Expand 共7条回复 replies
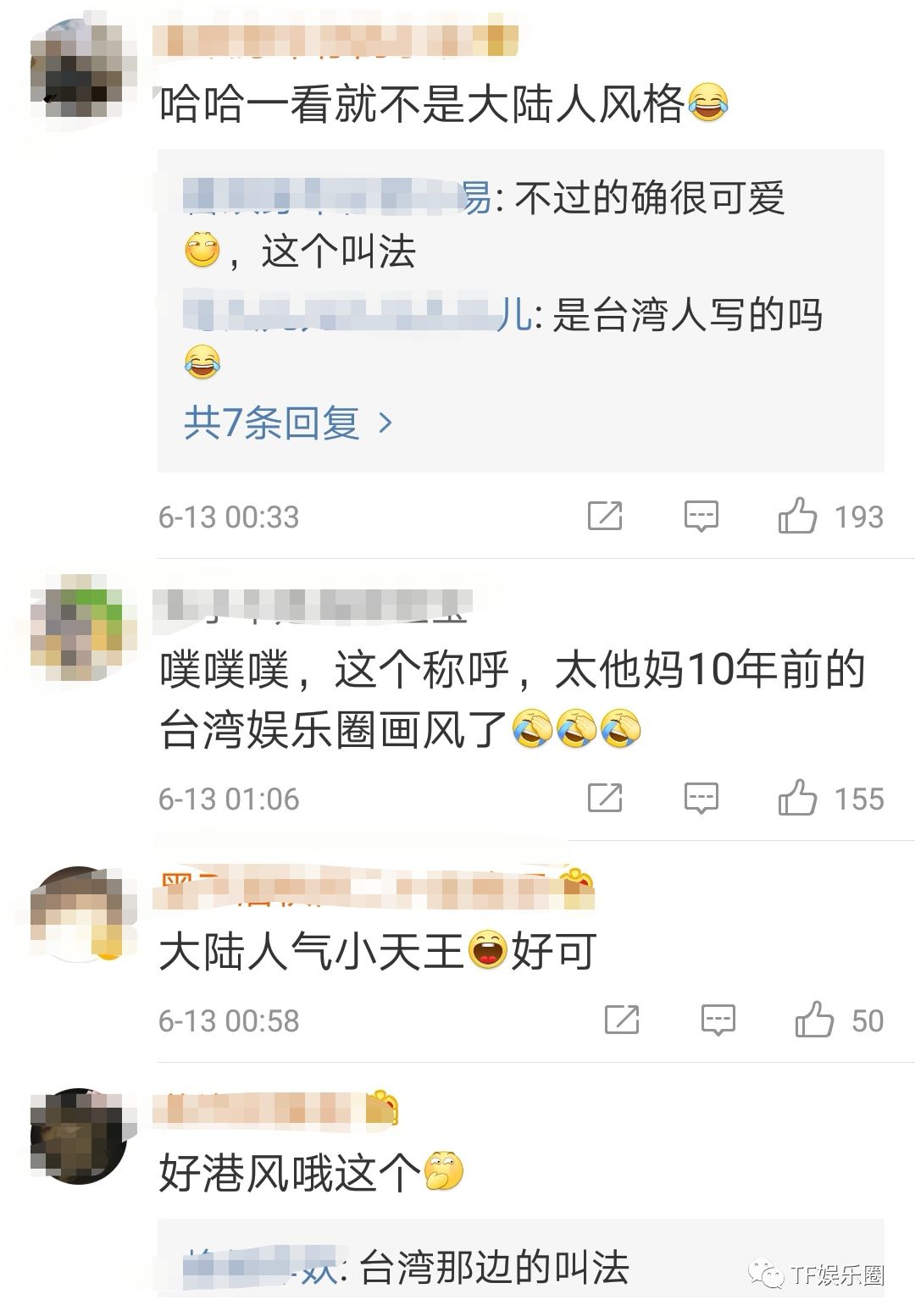The height and width of the screenshot is (1316, 915). pos(288,422)
